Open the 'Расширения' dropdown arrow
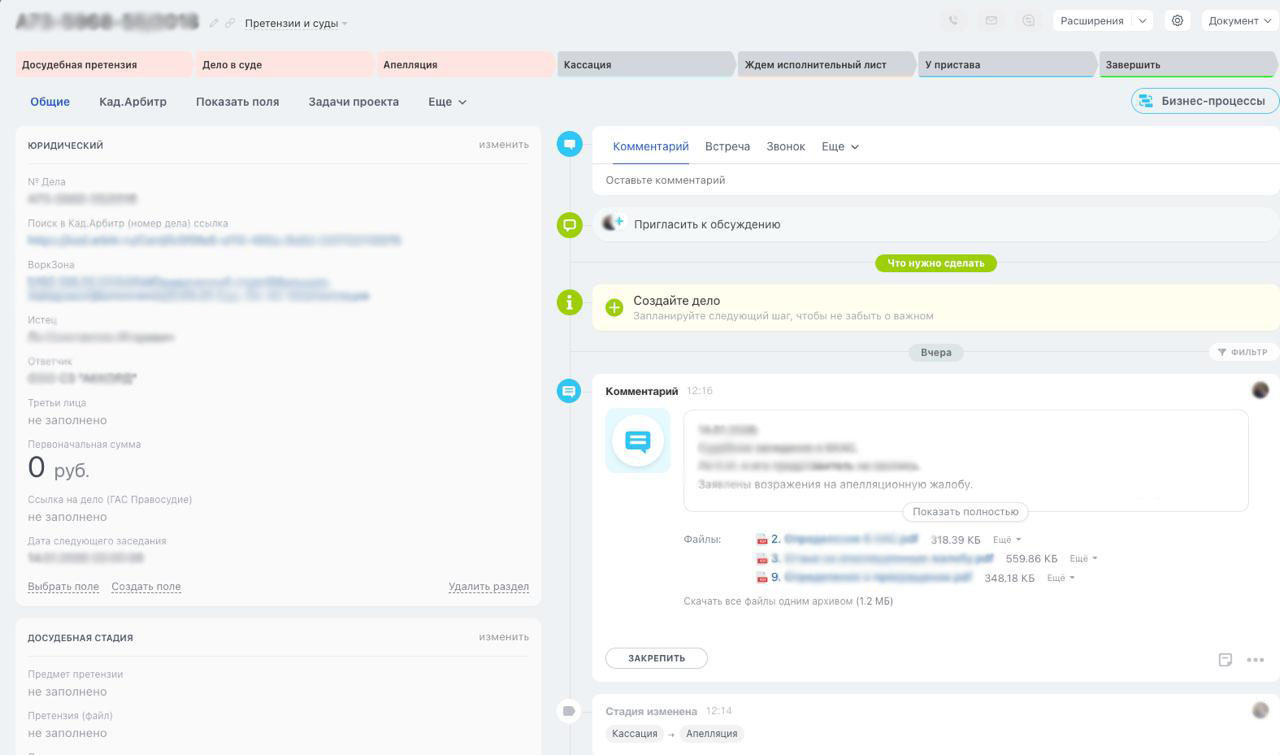The width and height of the screenshot is (1280, 755). (x=1143, y=21)
